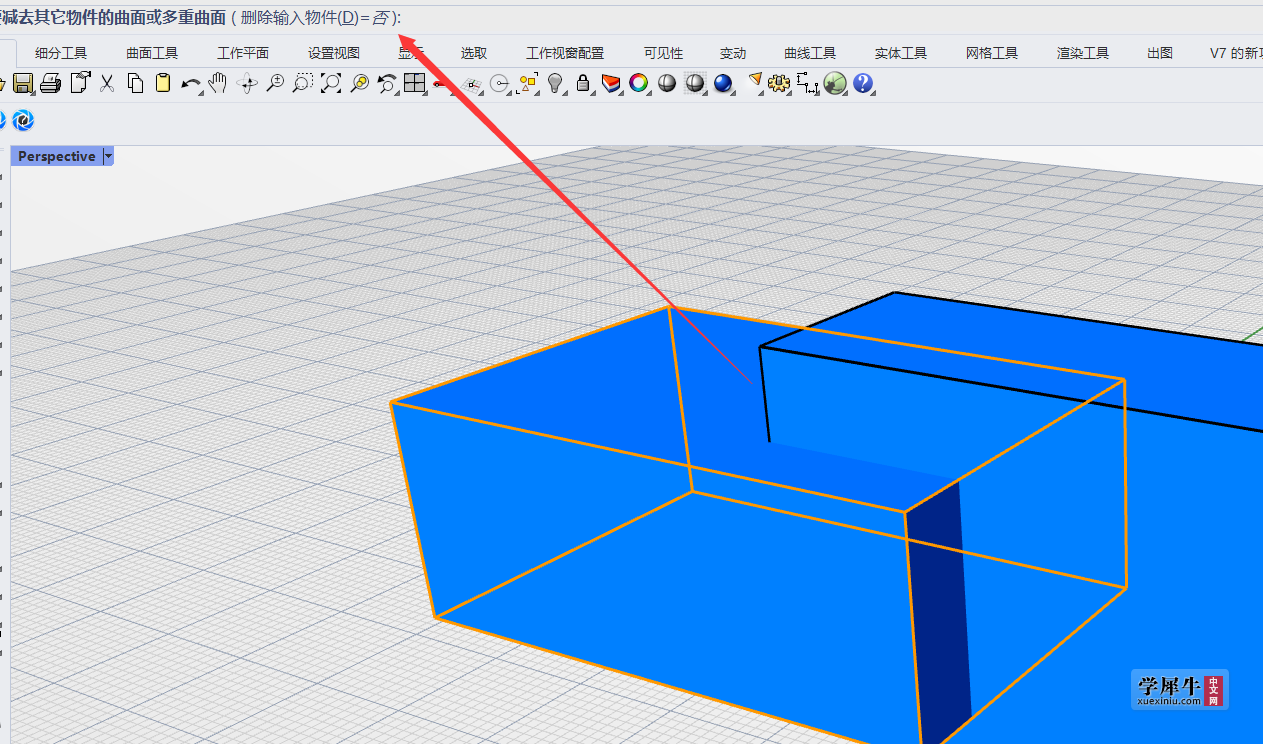Click the Perspective viewport title
Screen dimensions: 1263x744
click(x=57, y=156)
